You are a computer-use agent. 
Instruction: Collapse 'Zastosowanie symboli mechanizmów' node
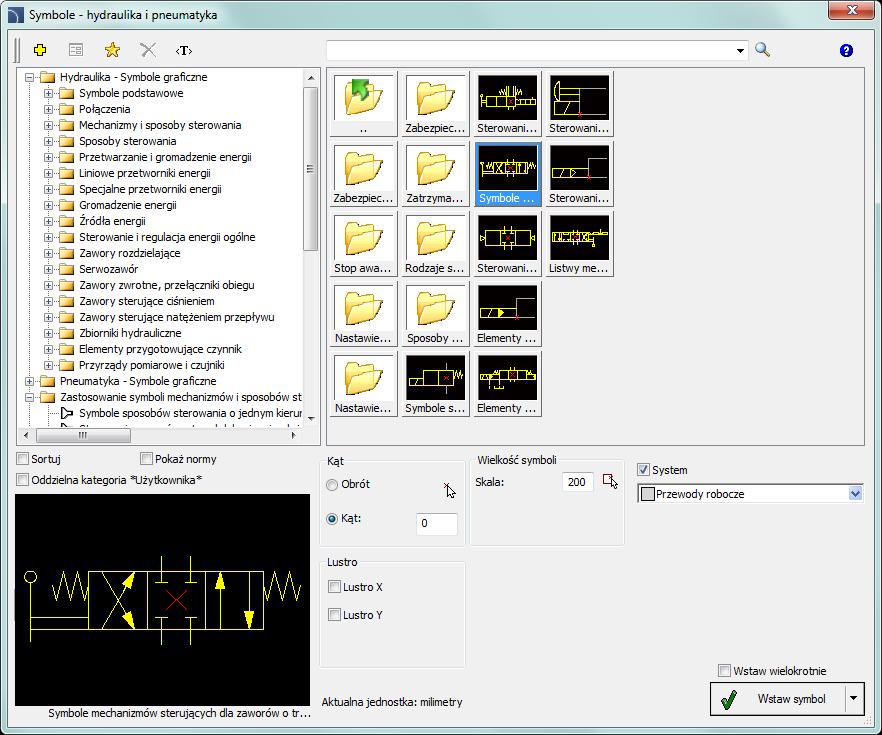(x=29, y=397)
